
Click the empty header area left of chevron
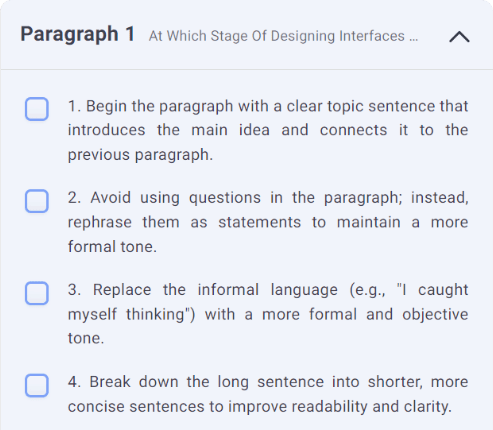[x=433, y=36]
